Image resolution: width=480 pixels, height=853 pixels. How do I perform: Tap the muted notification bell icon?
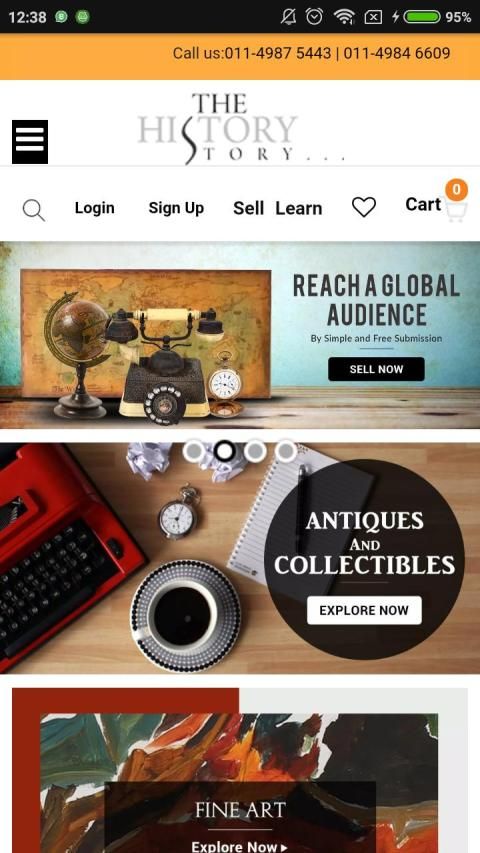[288, 17]
